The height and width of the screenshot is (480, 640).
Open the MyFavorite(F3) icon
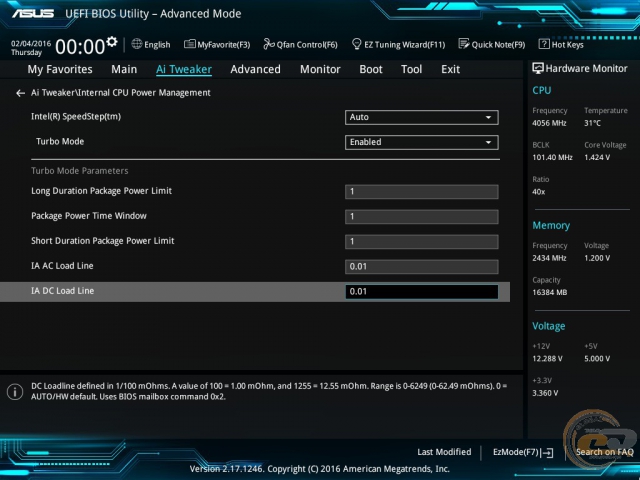click(x=189, y=44)
